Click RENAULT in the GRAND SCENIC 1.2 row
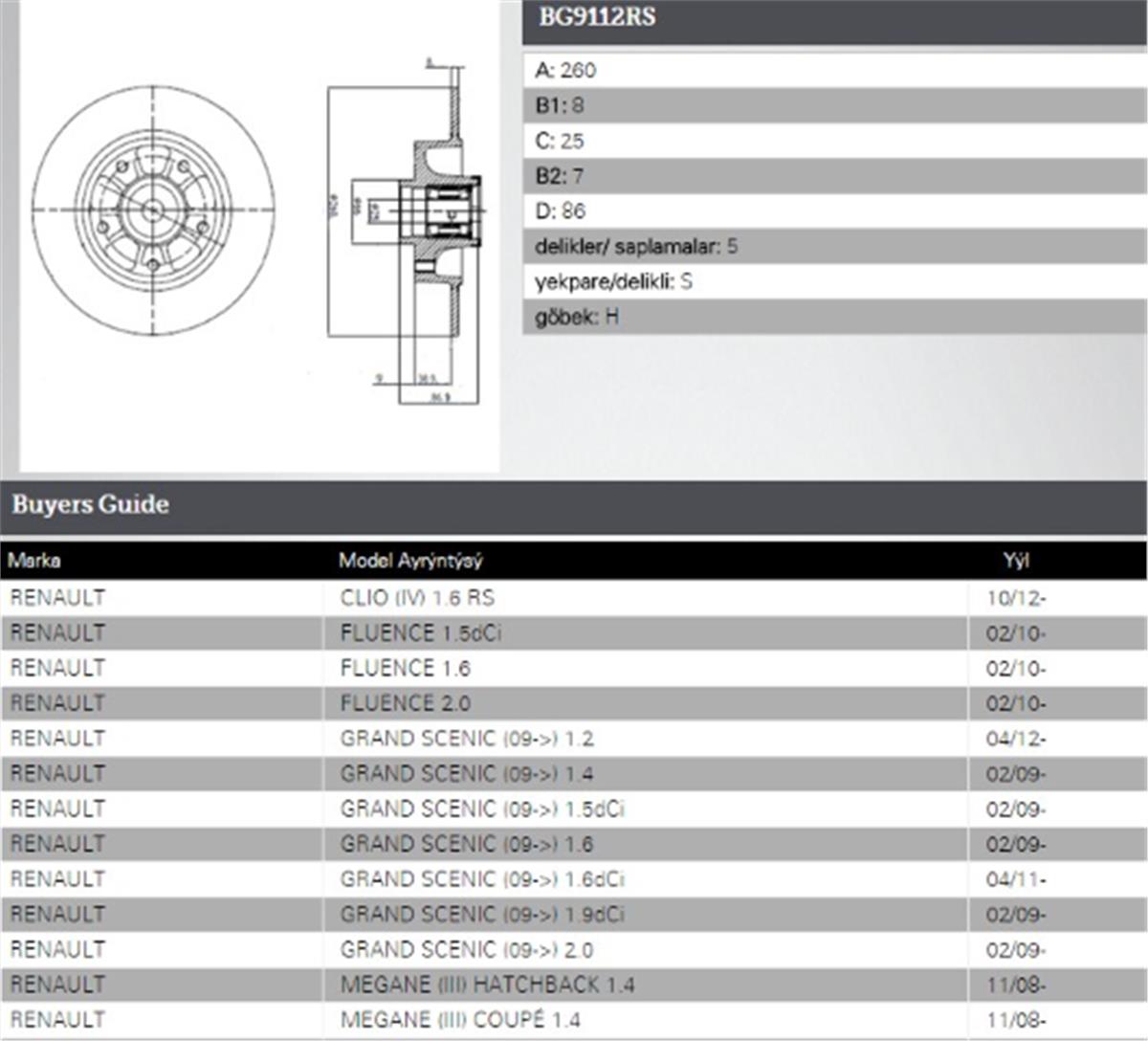The width and height of the screenshot is (1148, 1041). 57,739
